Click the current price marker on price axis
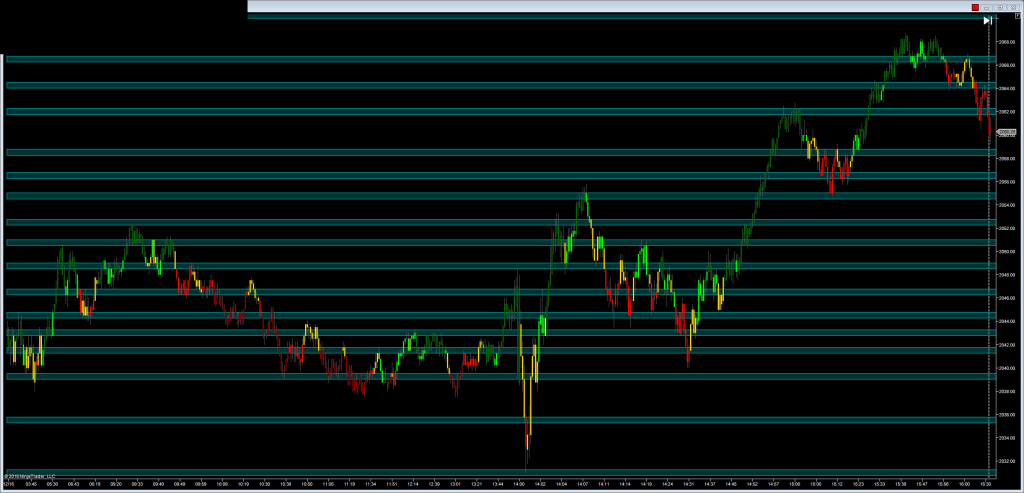Viewport: 1024px width, 493px height. tap(1007, 132)
